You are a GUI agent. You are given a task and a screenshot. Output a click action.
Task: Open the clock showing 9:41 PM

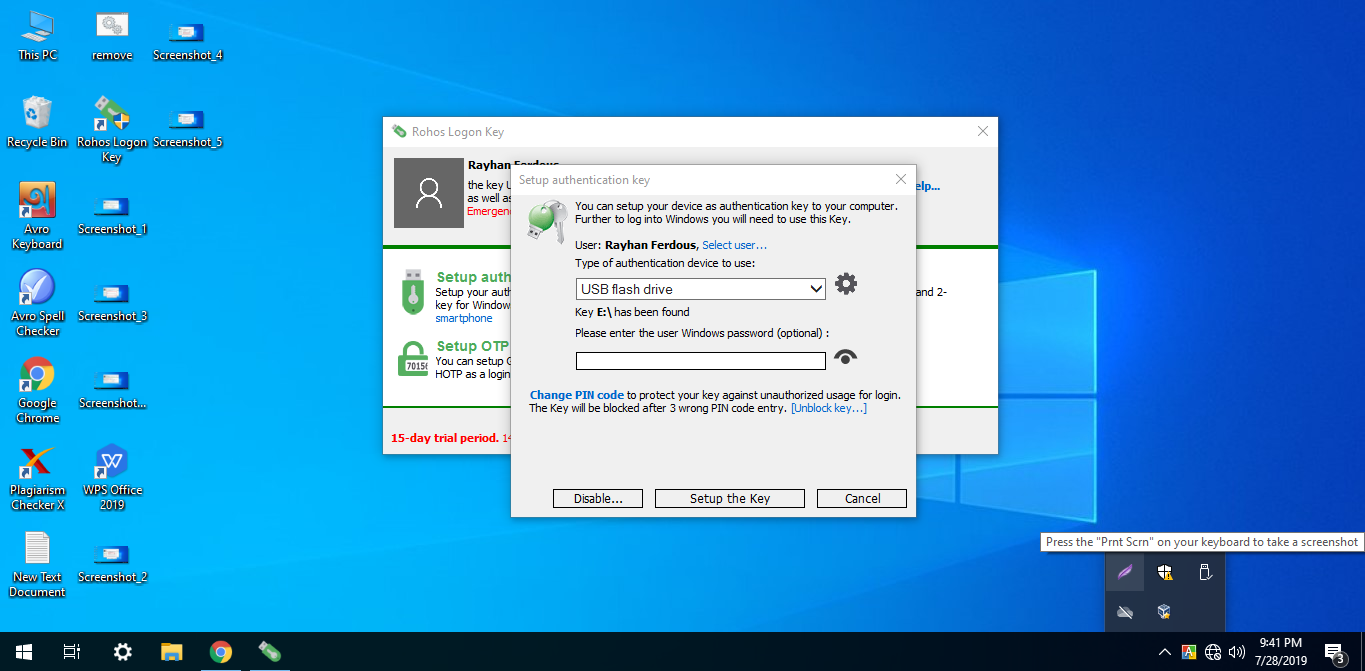pyautogui.click(x=1281, y=652)
